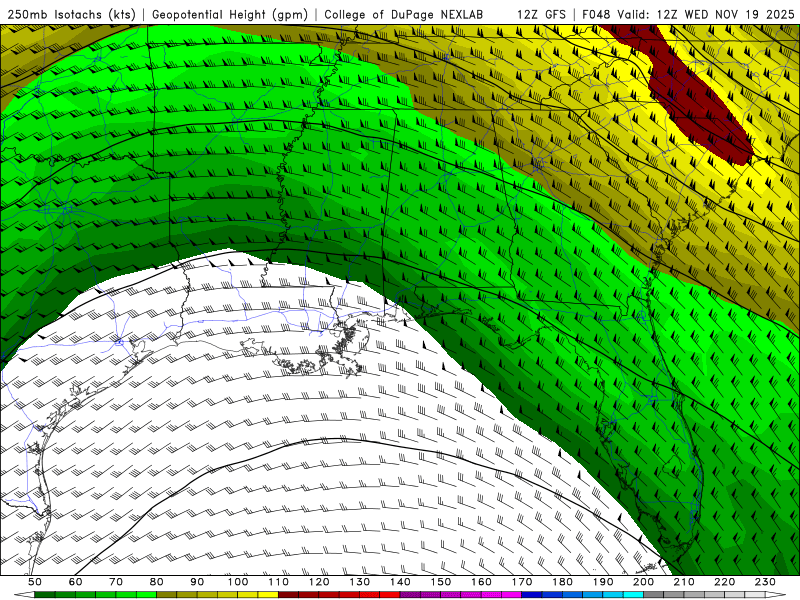Click the 130 knot legend label
This screenshot has height=600, width=800.
360,582
